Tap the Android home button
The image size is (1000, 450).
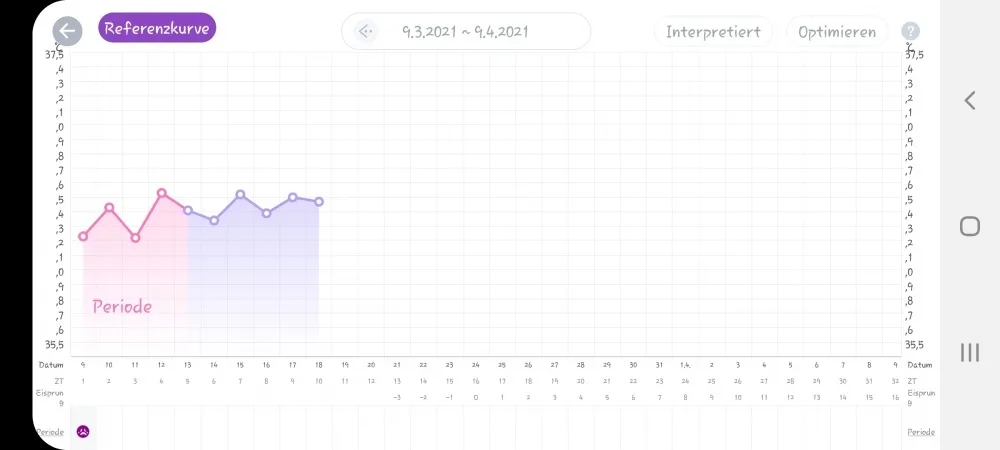pos(969,226)
